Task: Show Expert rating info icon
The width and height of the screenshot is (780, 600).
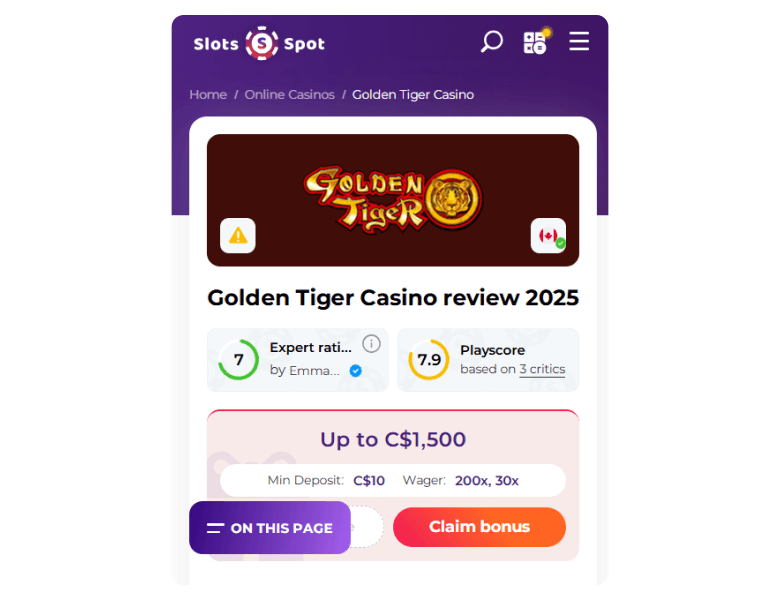Action: pyautogui.click(x=371, y=344)
